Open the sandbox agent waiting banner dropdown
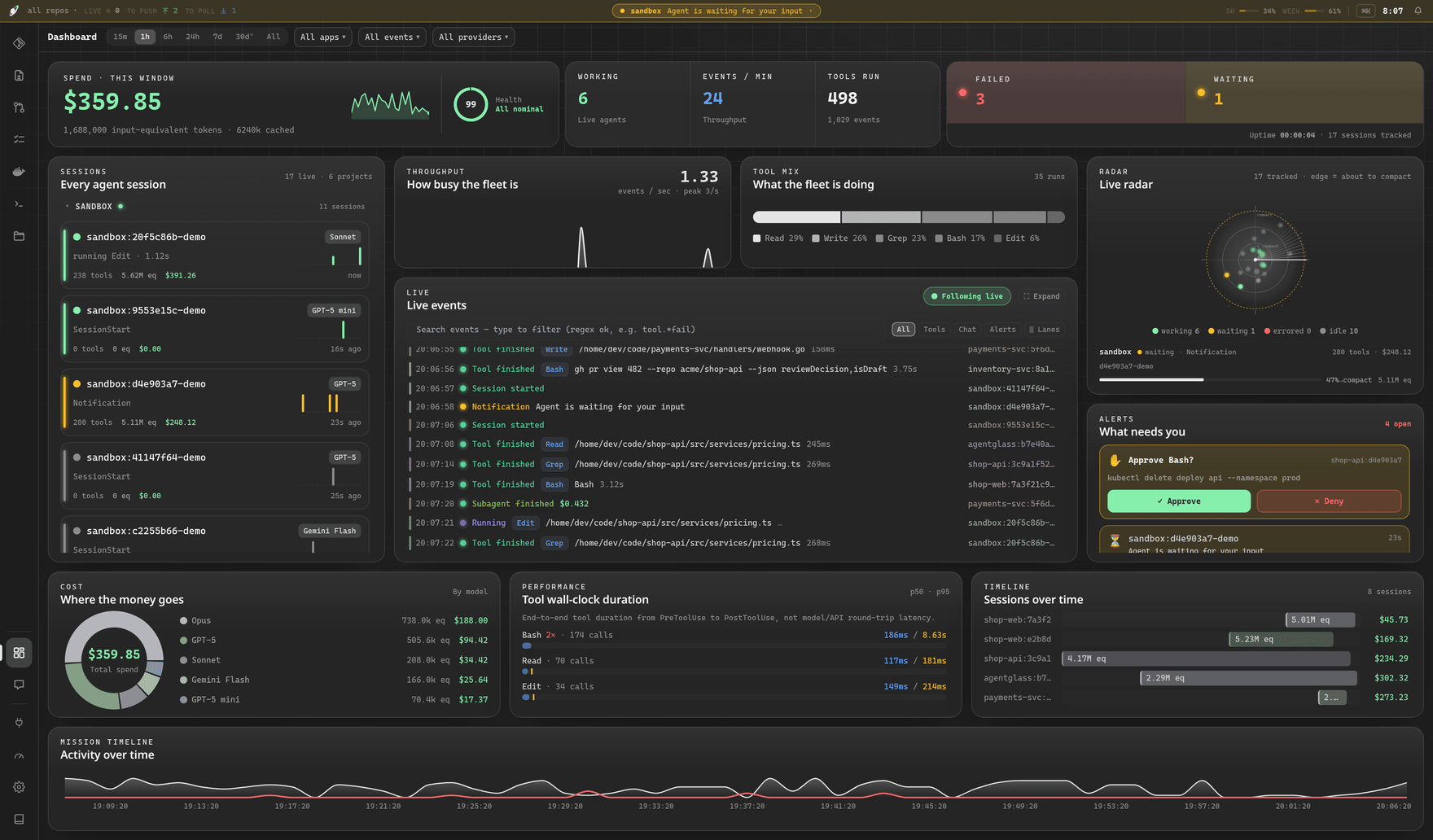Image resolution: width=1433 pixels, height=840 pixels. [x=716, y=11]
